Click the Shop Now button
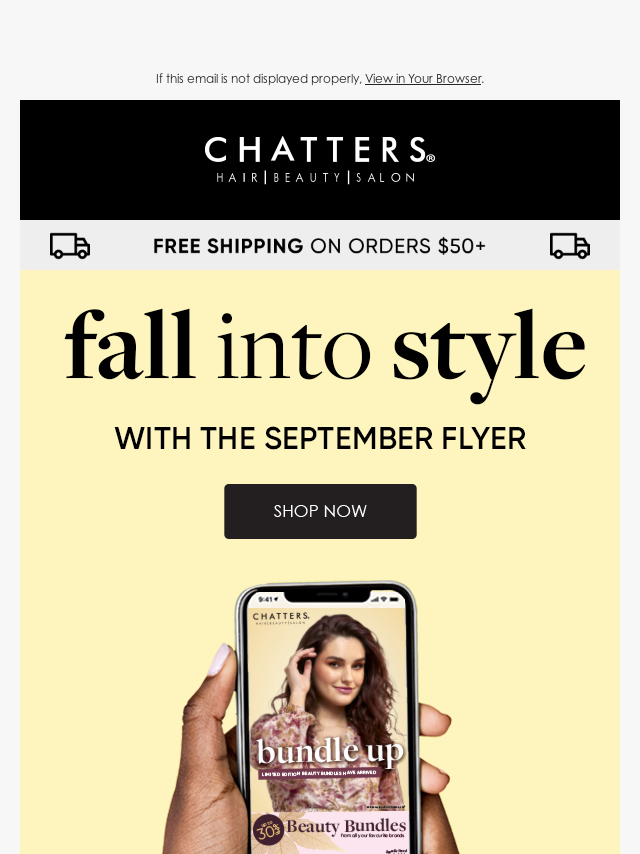640x854 pixels. (x=320, y=511)
